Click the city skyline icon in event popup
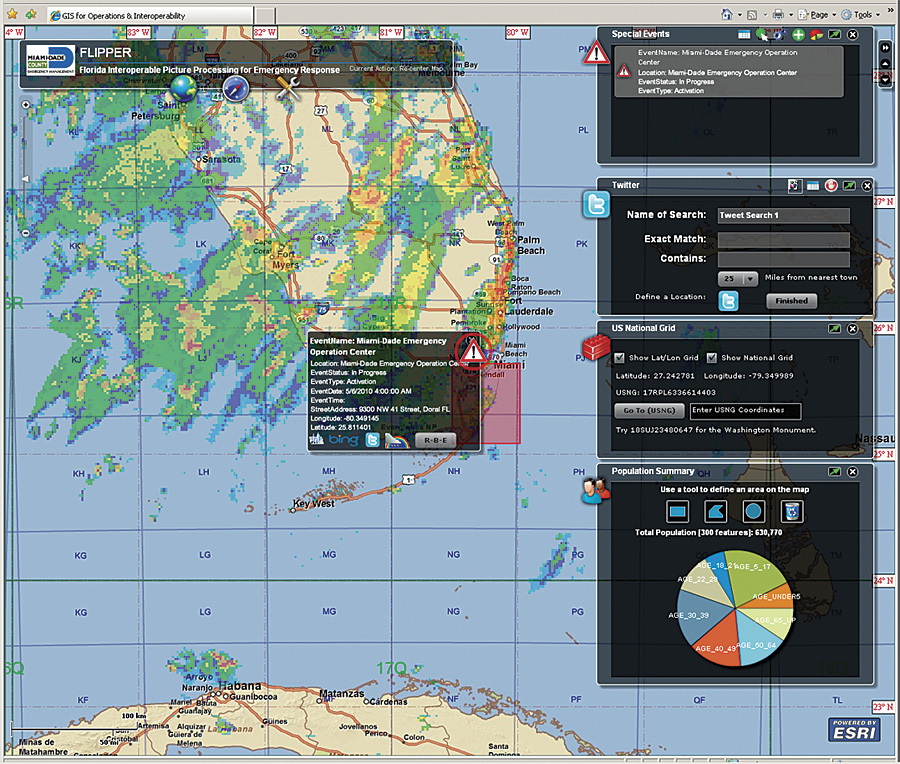This screenshot has height=764, width=900. click(316, 441)
